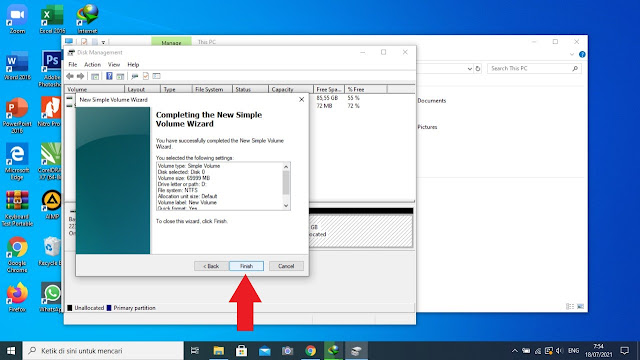This screenshot has height=360, width=640.
Task: Cancel the New Simple Volume Wizard
Action: pyautogui.click(x=286, y=266)
